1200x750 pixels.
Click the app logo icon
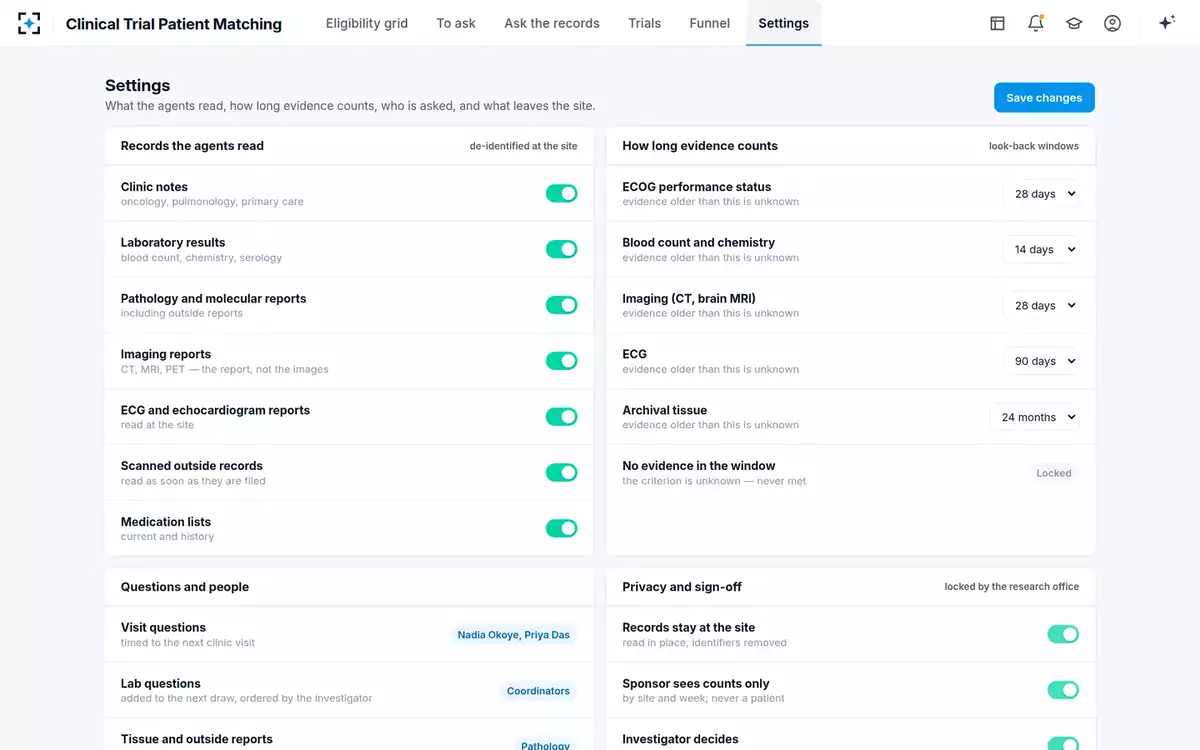tap(29, 23)
